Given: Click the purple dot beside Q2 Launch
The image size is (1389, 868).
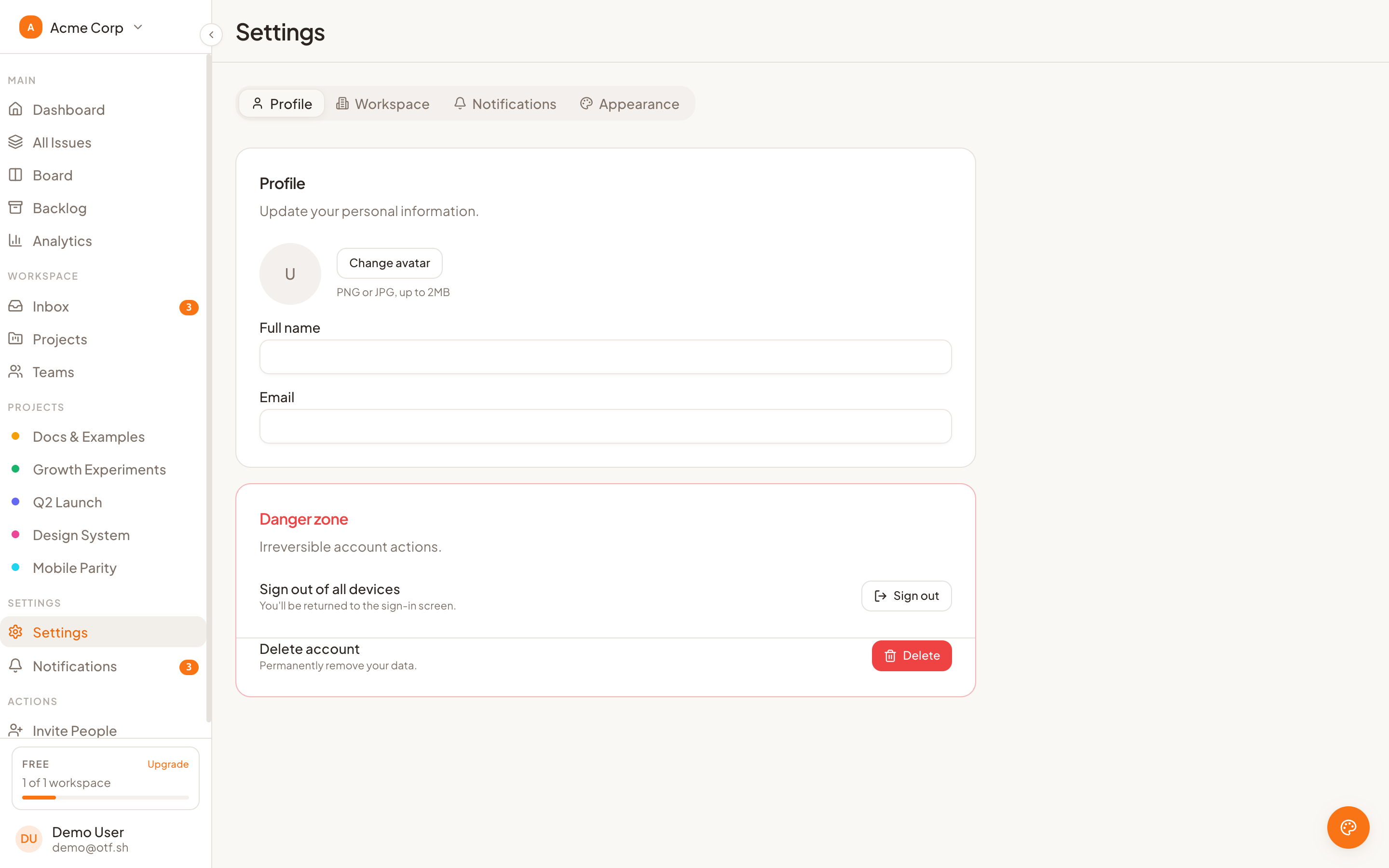Looking at the screenshot, I should 15,502.
